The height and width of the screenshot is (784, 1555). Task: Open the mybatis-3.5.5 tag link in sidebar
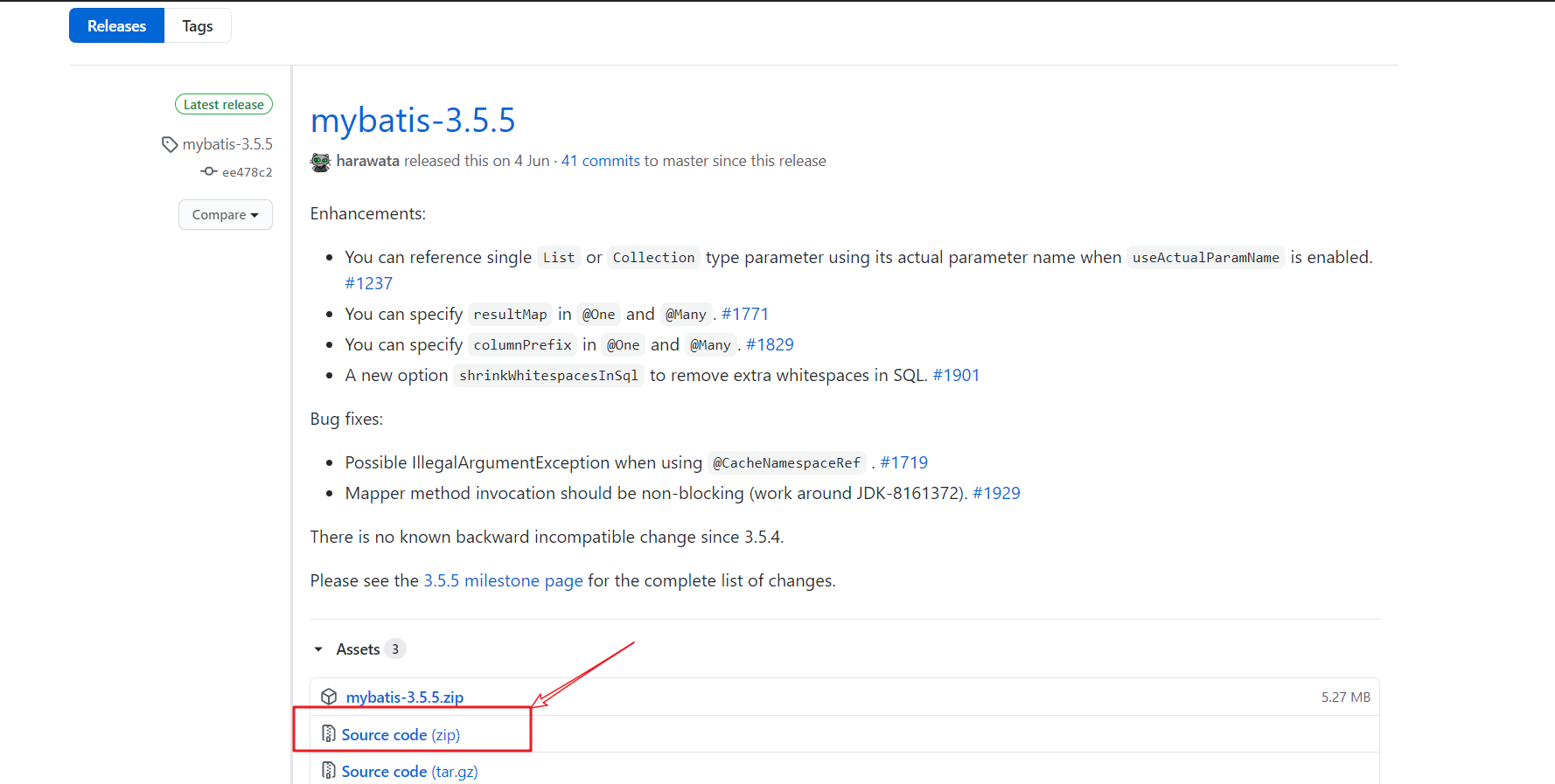(x=227, y=144)
